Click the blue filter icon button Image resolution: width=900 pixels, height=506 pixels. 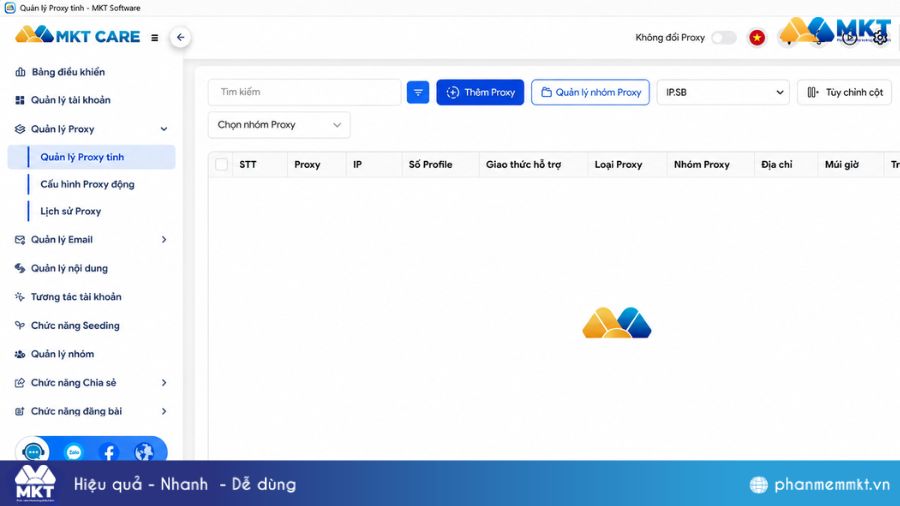[418, 92]
